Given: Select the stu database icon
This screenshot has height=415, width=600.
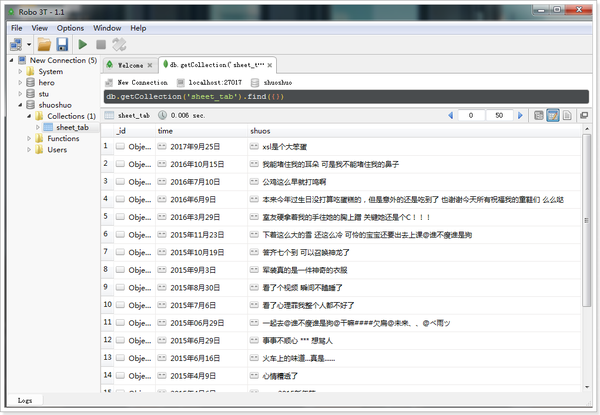Looking at the screenshot, I should click(x=31, y=93).
